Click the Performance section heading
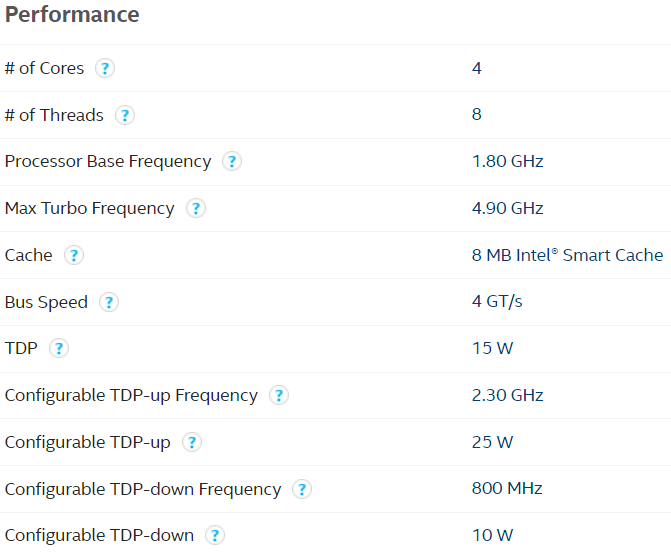This screenshot has height=553, width=671. (72, 15)
